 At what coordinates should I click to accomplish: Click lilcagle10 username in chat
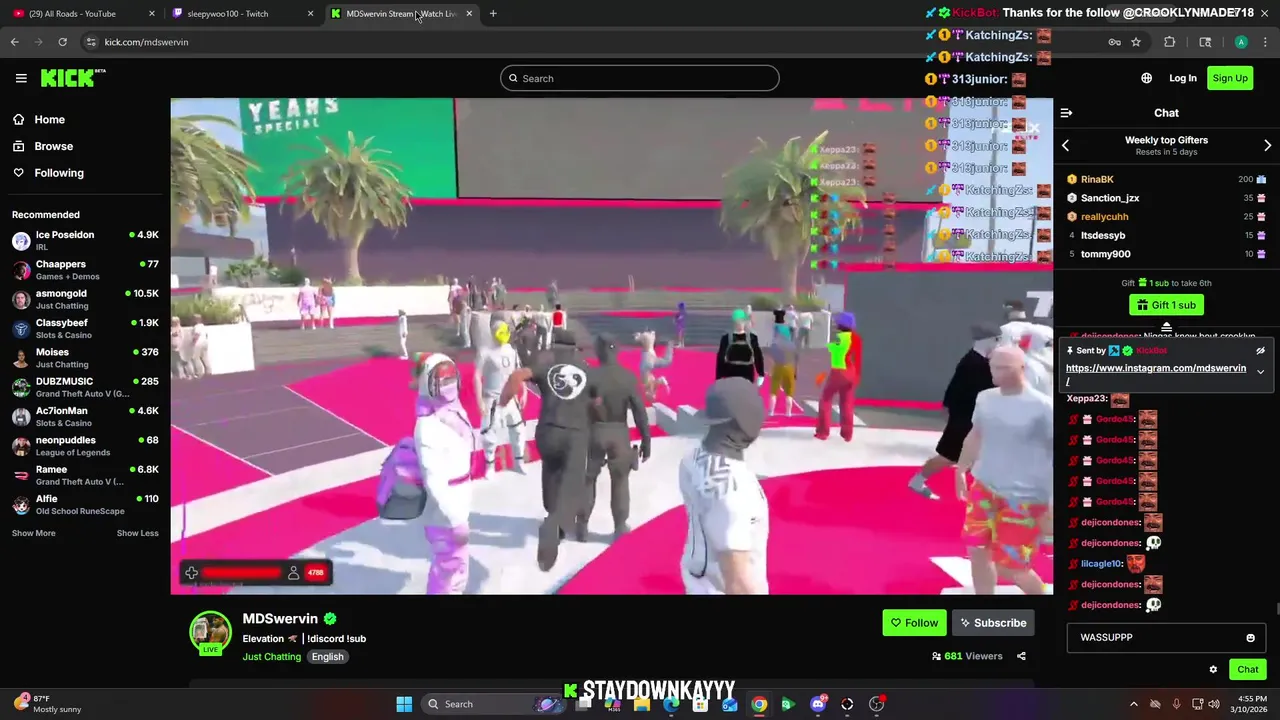click(x=1102, y=564)
